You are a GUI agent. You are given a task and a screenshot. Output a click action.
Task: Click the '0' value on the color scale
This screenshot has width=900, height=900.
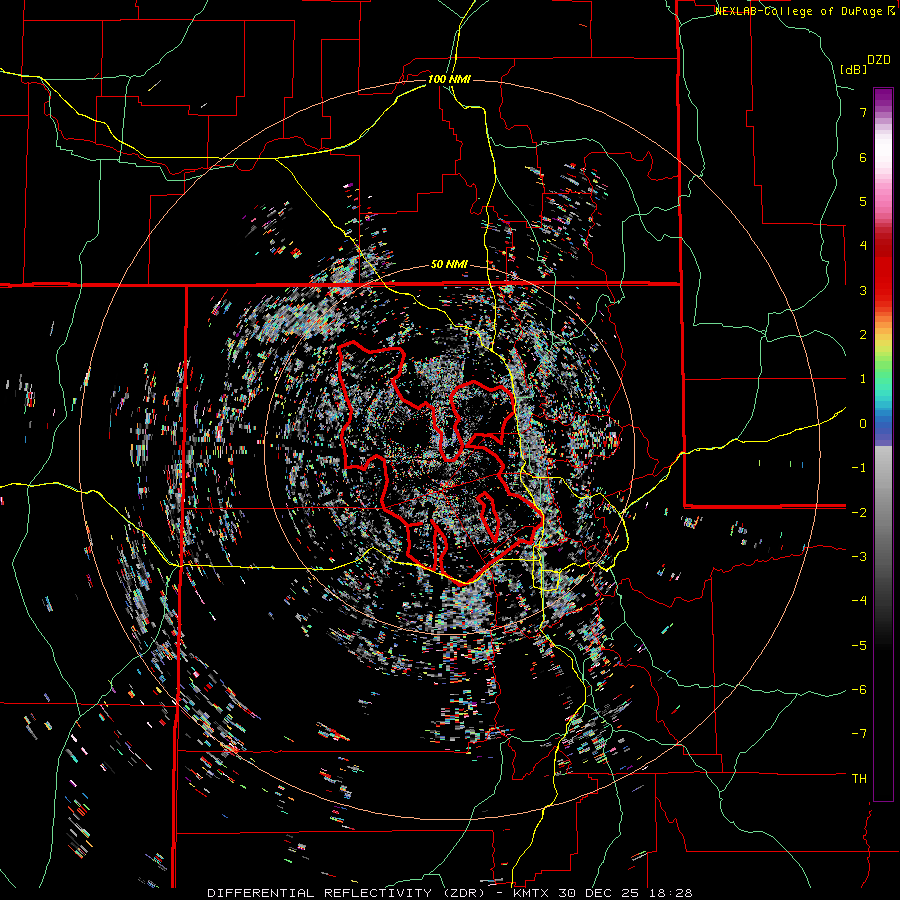863,424
